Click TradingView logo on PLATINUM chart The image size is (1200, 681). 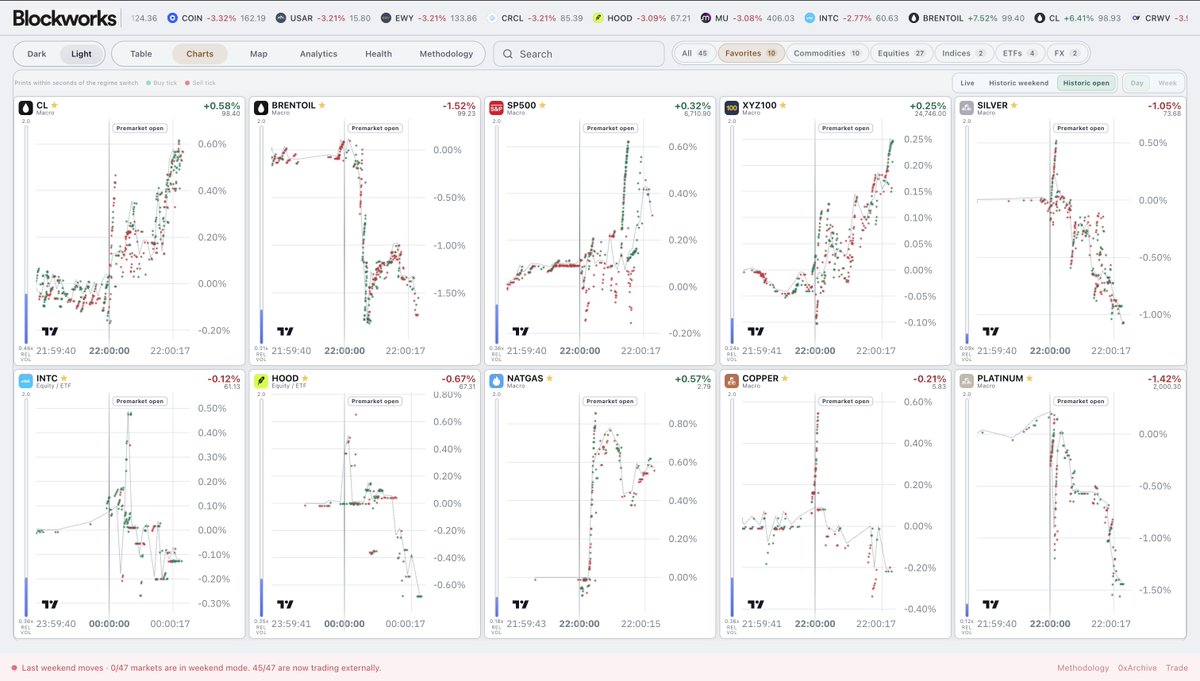pyautogui.click(x=991, y=604)
